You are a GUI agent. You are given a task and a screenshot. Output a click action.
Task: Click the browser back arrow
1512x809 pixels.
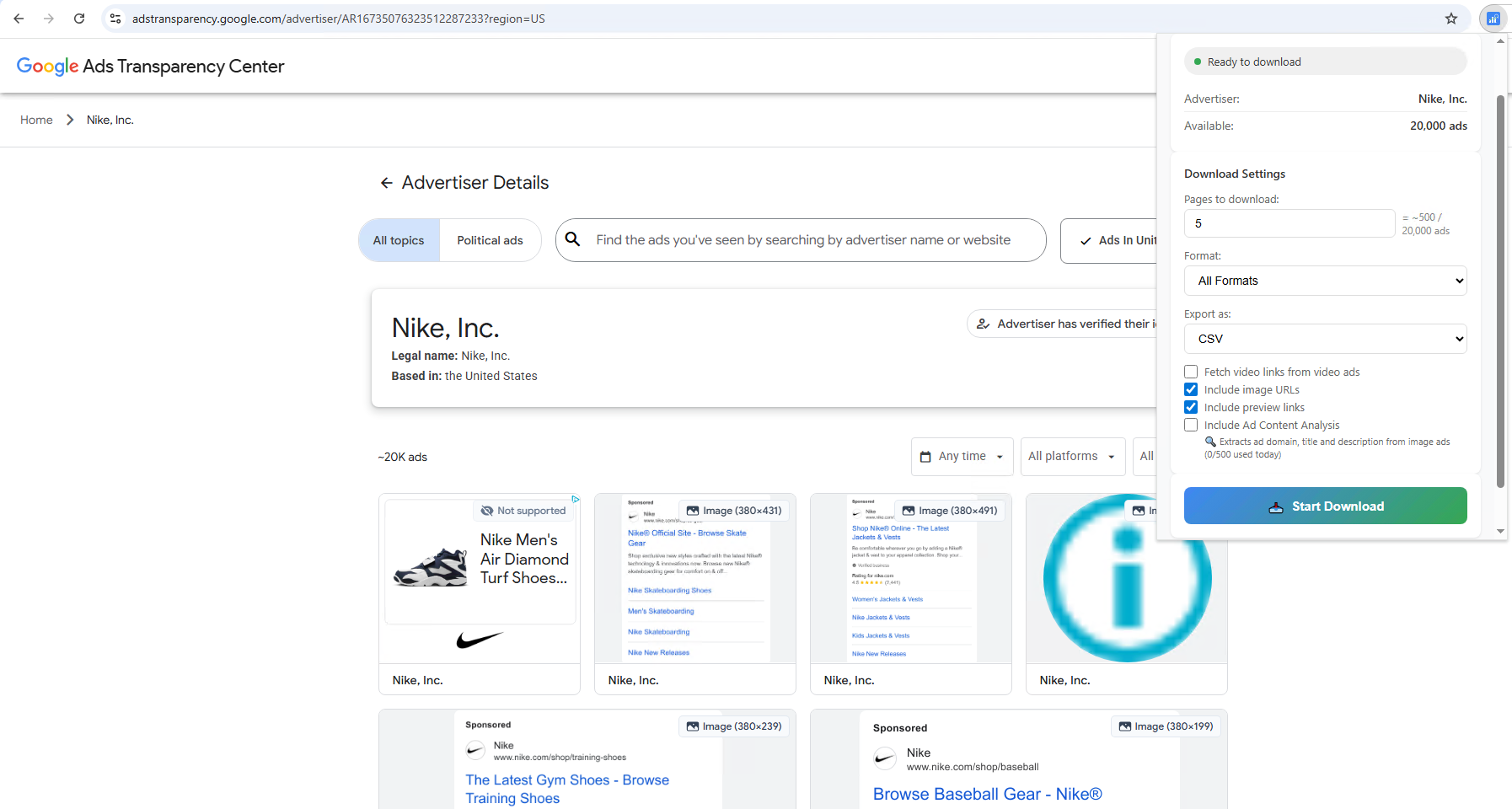pos(19,19)
